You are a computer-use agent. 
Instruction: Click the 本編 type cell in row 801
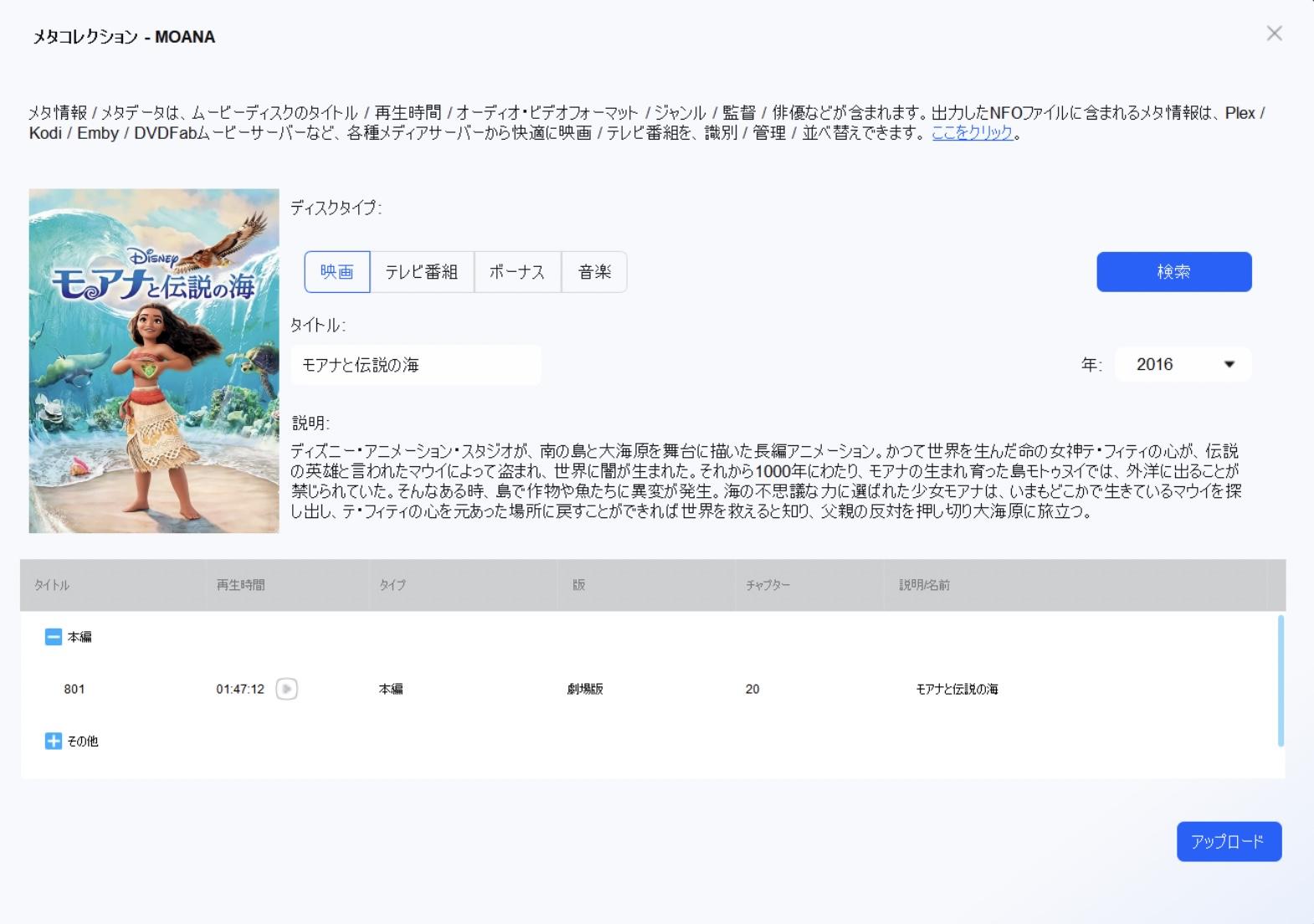click(x=391, y=689)
